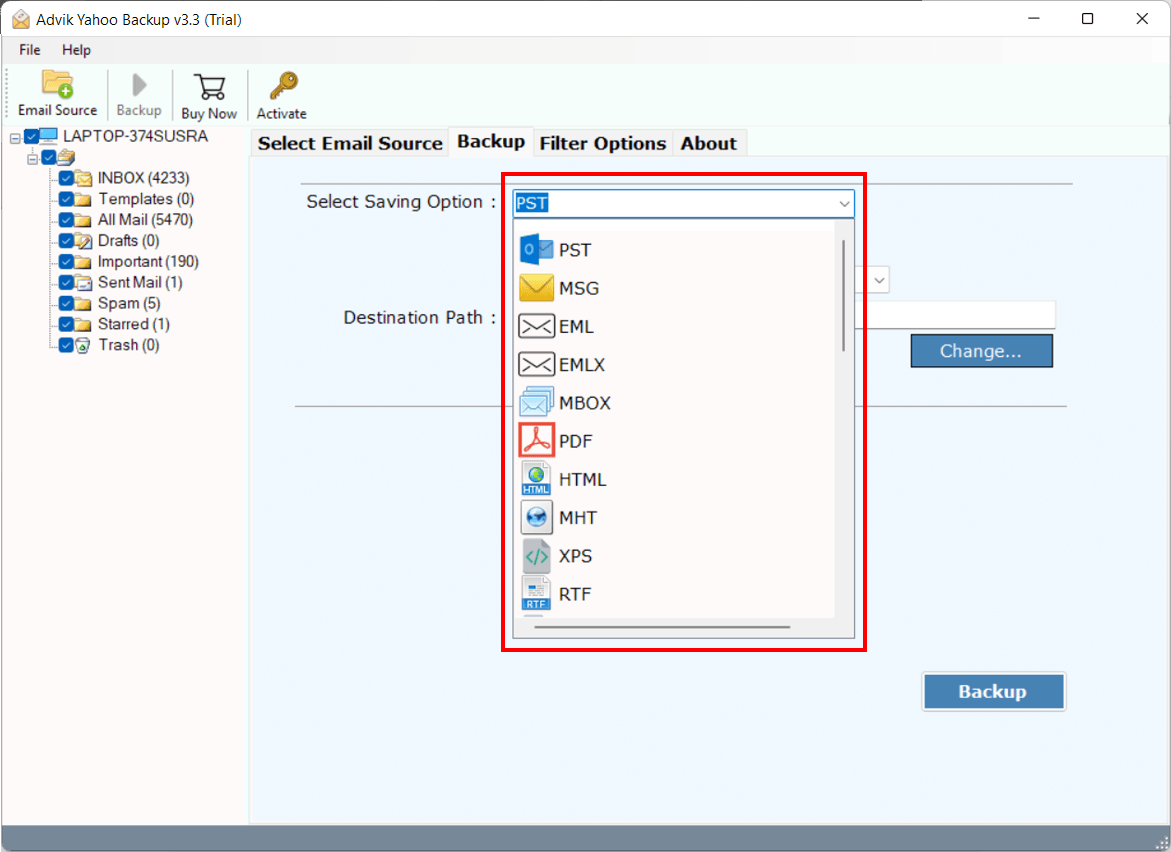This screenshot has width=1171, height=852.
Task: Select the XPS saving format
Action: pyautogui.click(x=578, y=555)
